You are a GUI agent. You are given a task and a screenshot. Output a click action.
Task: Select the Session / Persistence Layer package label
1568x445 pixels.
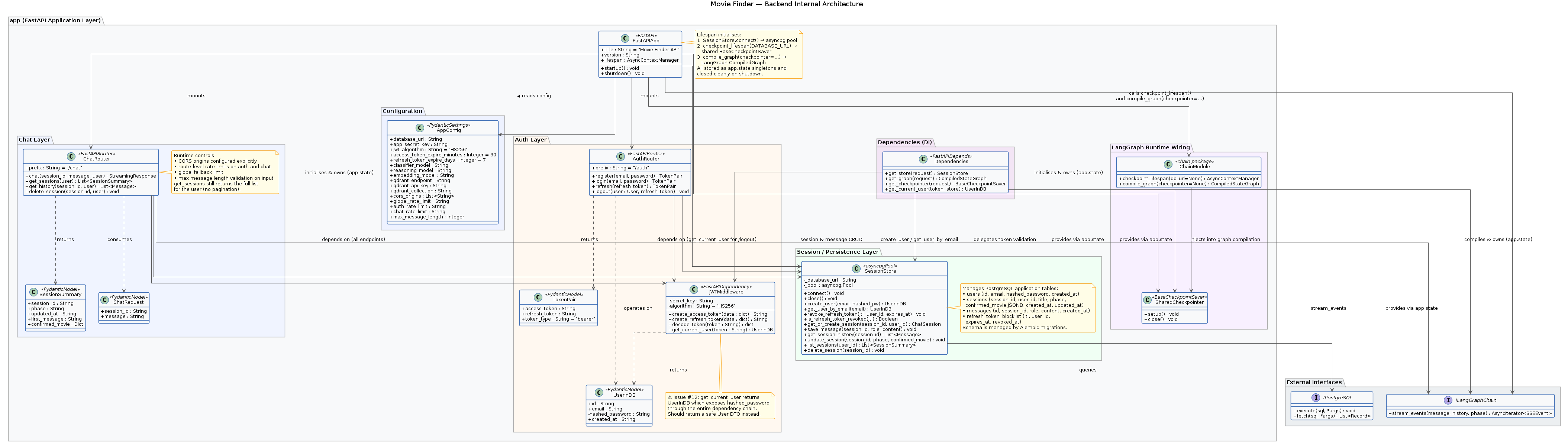(838, 252)
